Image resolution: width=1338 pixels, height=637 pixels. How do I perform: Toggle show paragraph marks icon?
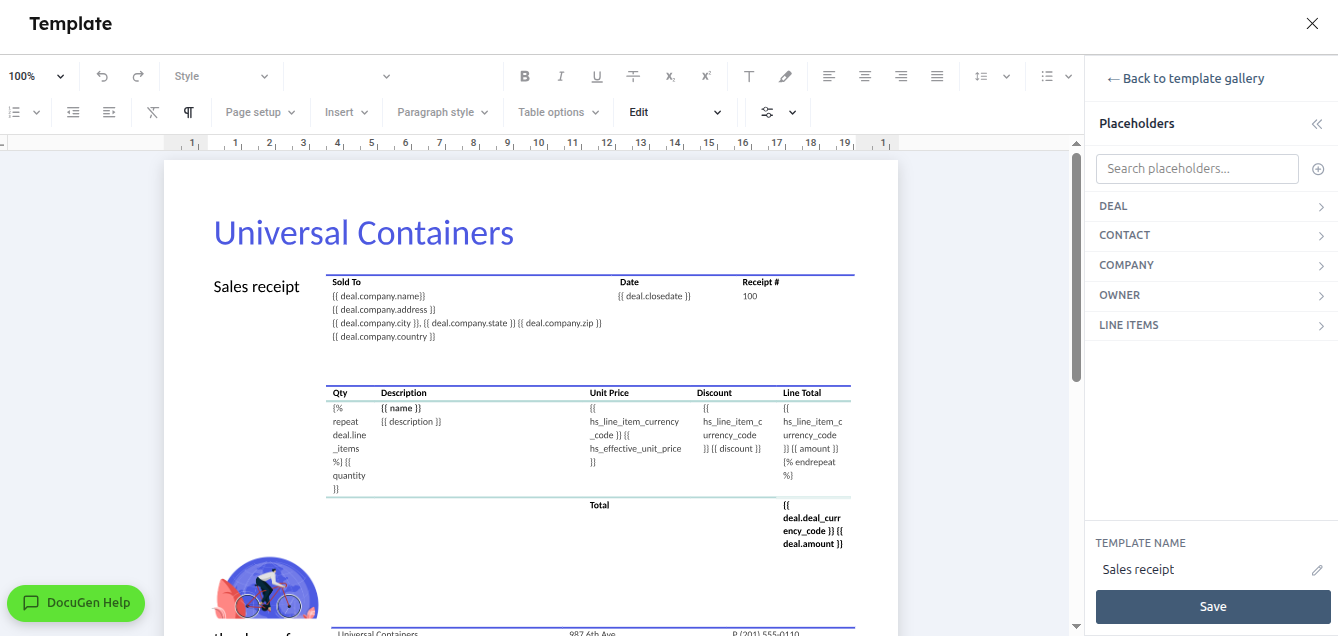(x=188, y=112)
